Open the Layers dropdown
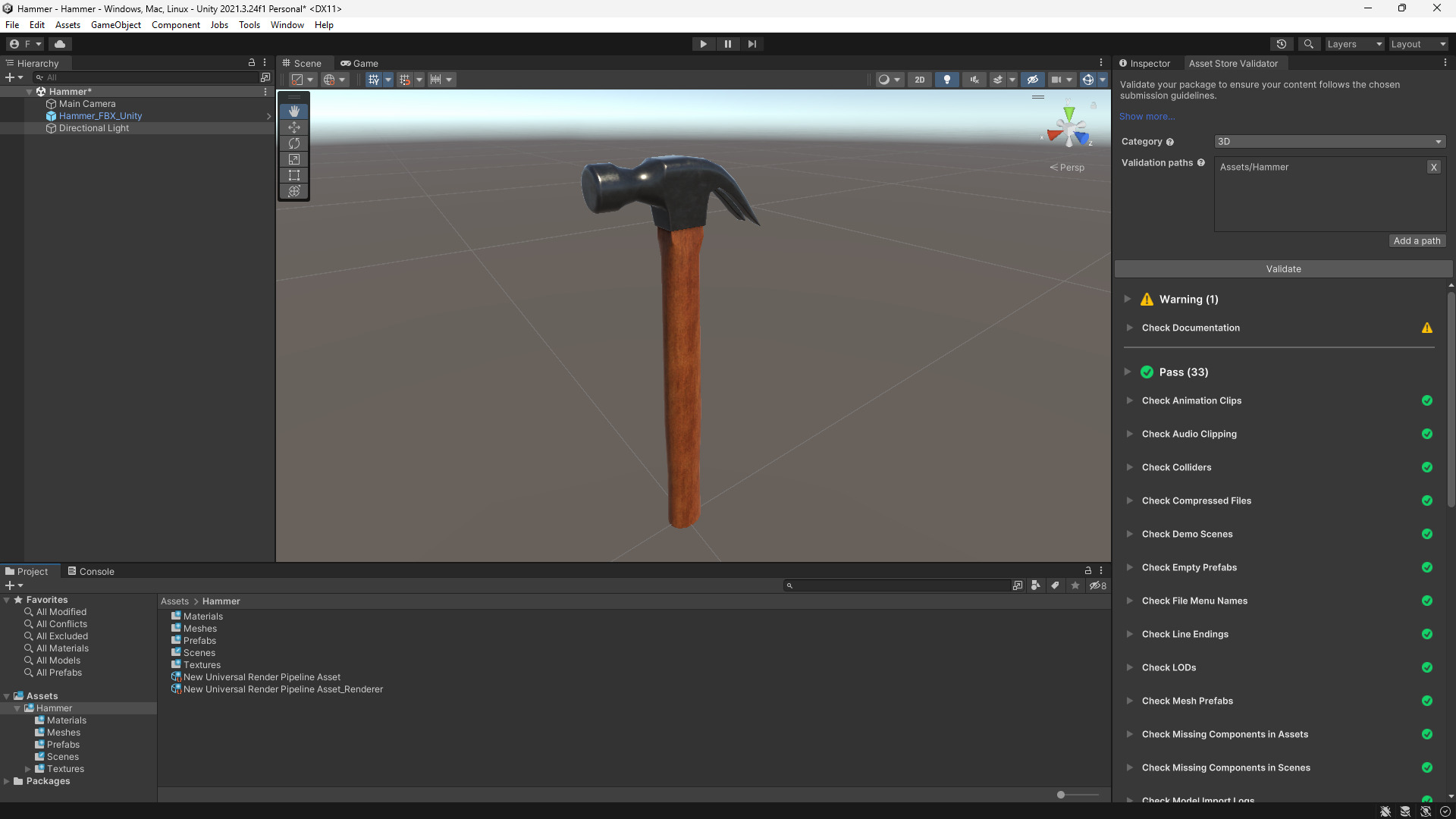 [1354, 44]
